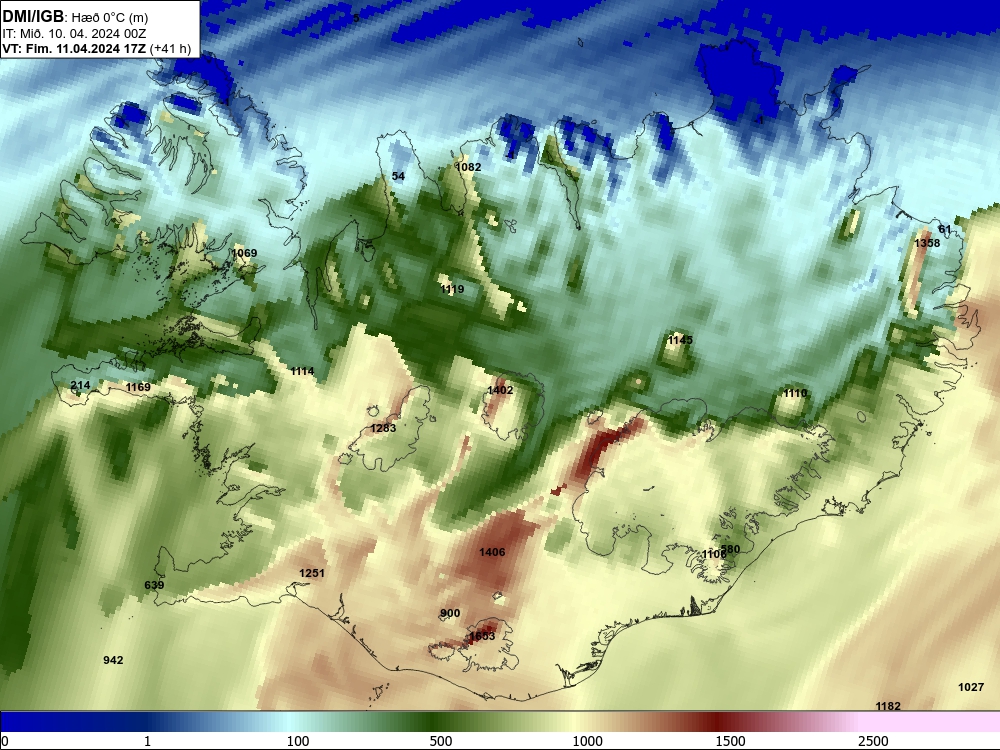Click the 1145 height label
The height and width of the screenshot is (750, 1000).
(x=680, y=341)
